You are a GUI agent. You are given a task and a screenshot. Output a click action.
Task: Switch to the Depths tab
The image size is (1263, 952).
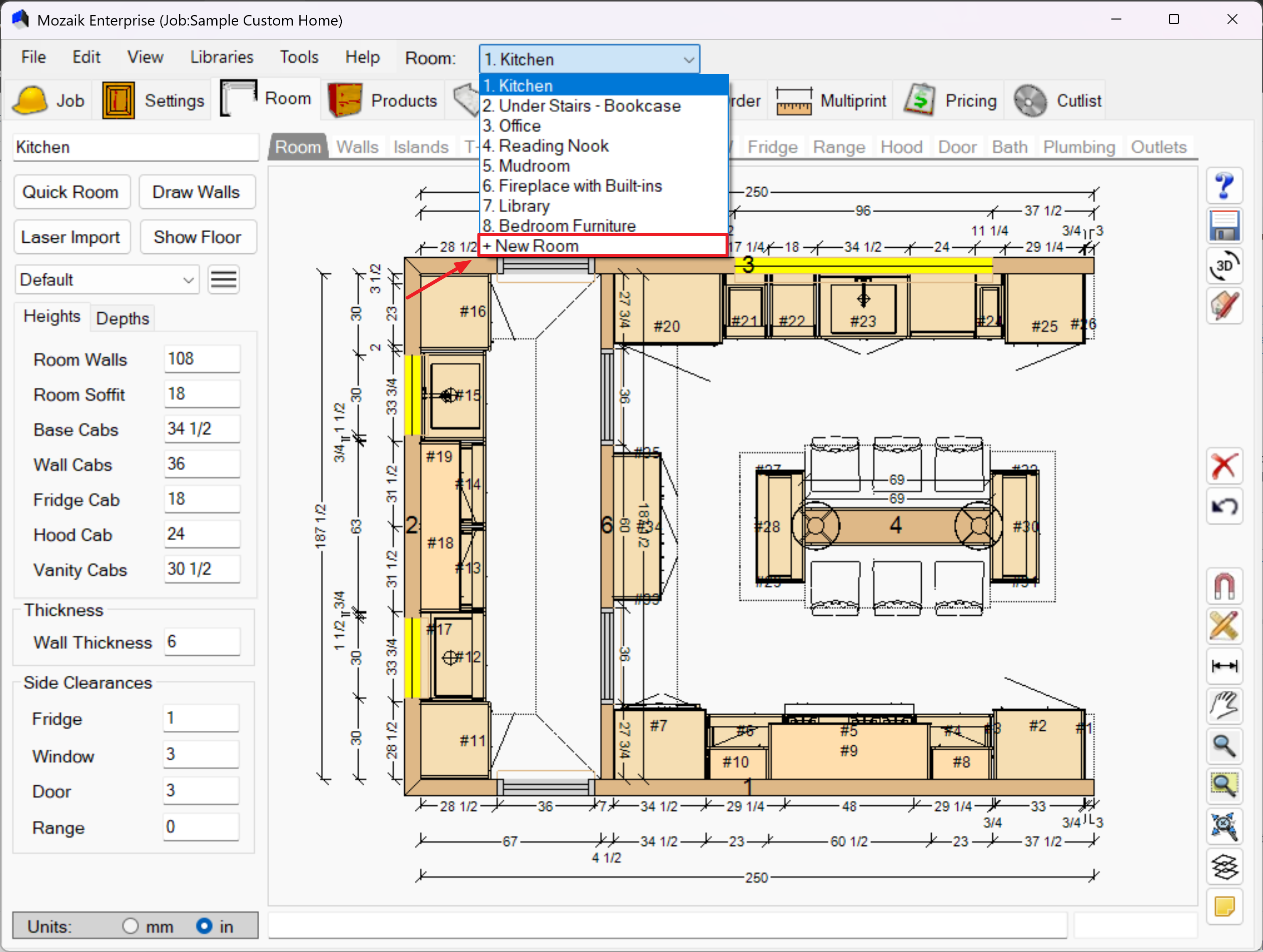click(122, 318)
